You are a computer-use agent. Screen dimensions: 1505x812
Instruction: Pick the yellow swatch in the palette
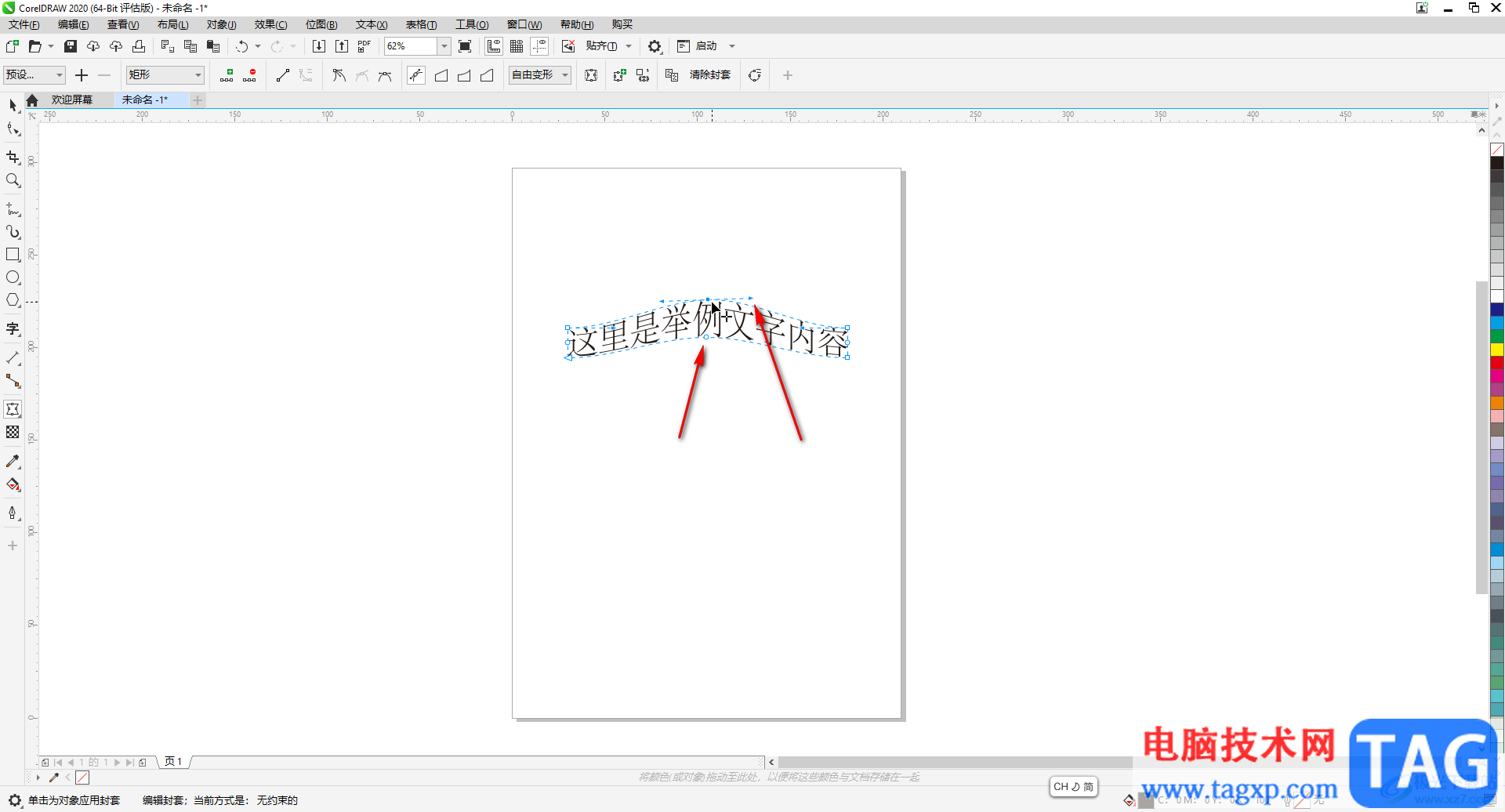[1497, 350]
